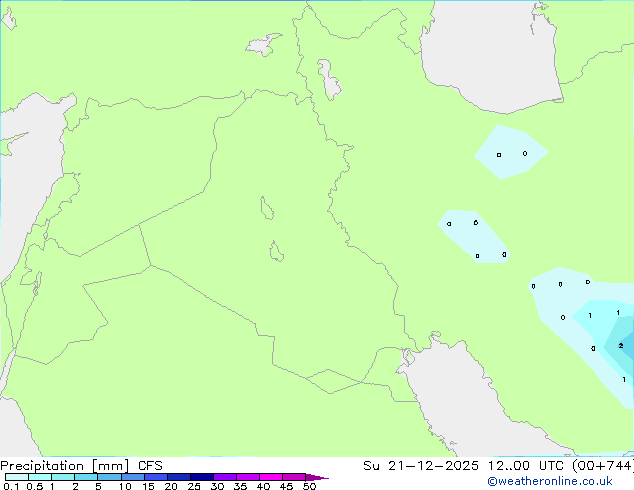Click the 'CFS' model label
The image size is (634, 490).
tap(150, 466)
